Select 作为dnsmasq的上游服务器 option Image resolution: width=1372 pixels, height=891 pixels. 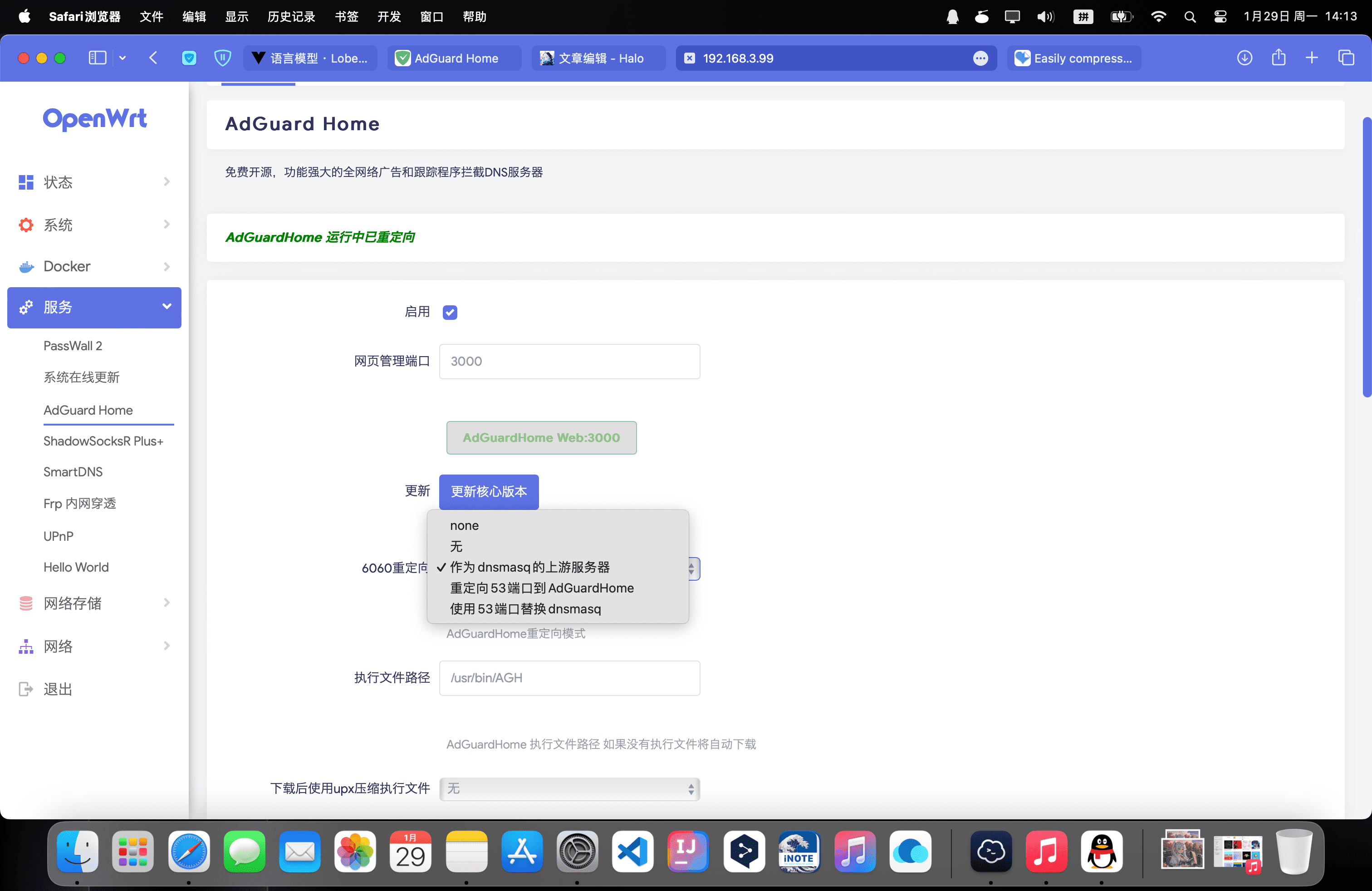(x=558, y=567)
